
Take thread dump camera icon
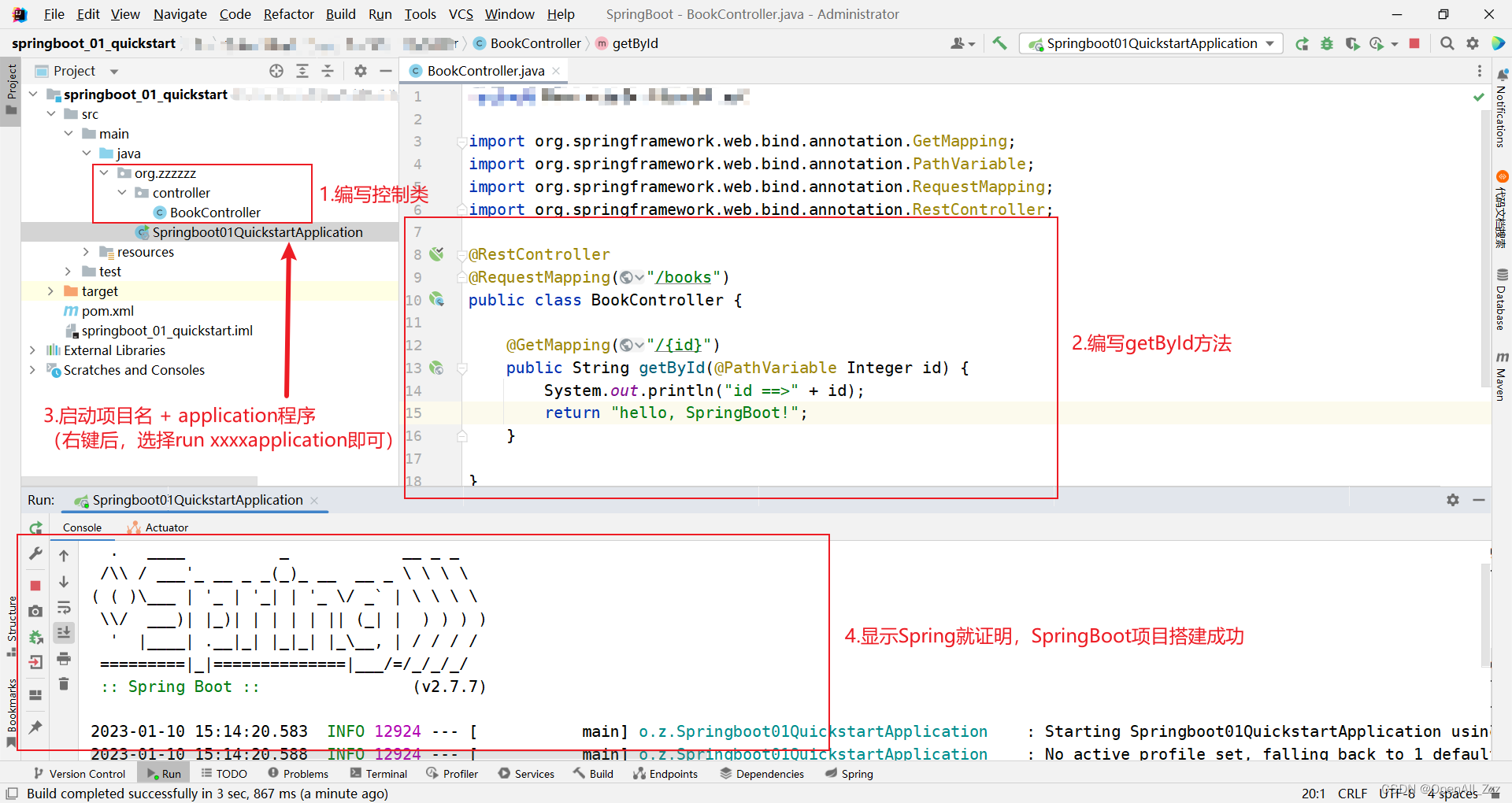[35, 611]
